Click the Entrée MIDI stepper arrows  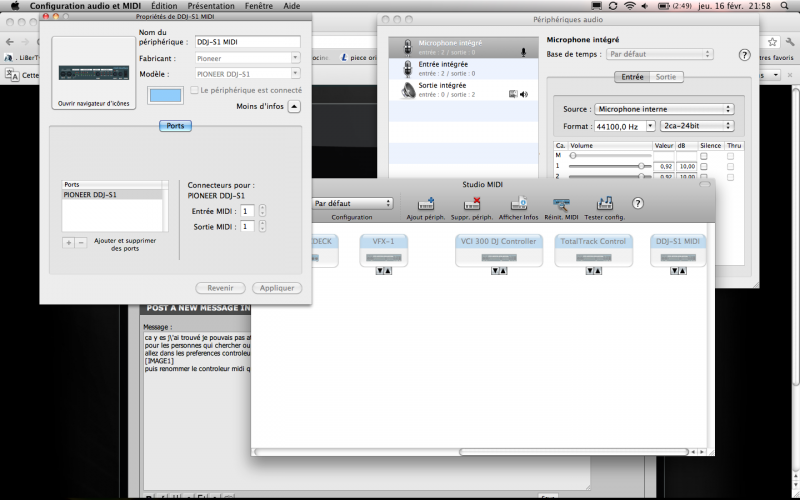coord(262,211)
